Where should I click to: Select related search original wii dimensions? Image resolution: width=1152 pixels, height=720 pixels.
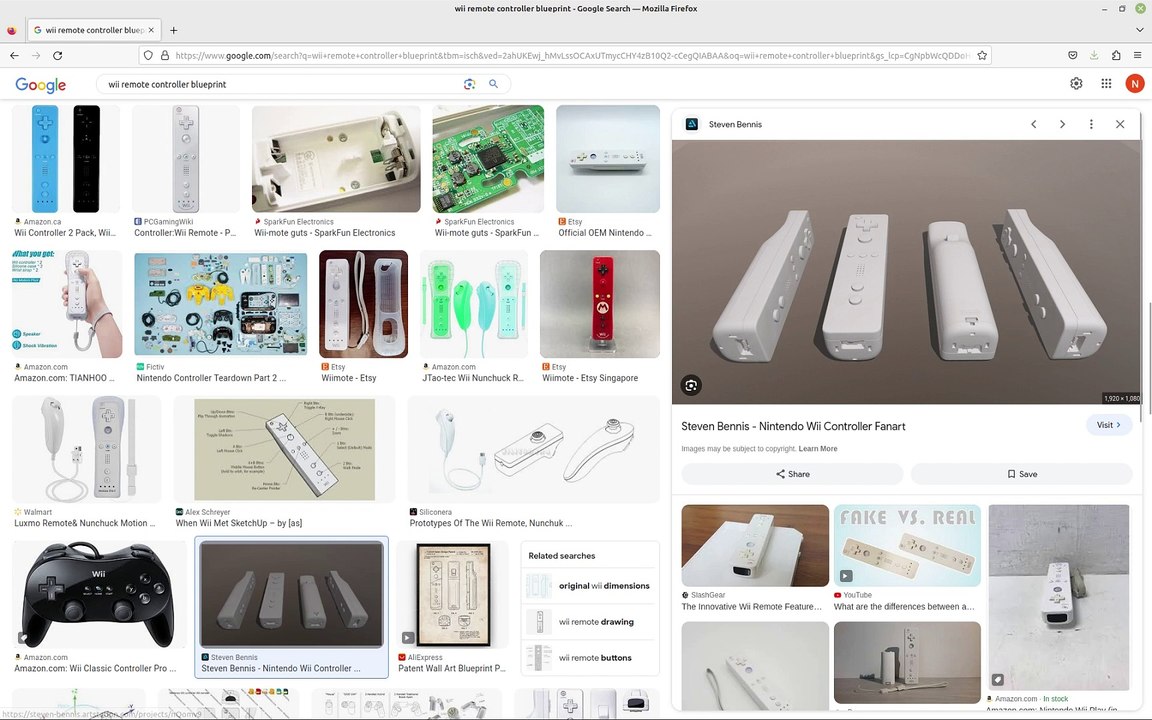[590, 586]
